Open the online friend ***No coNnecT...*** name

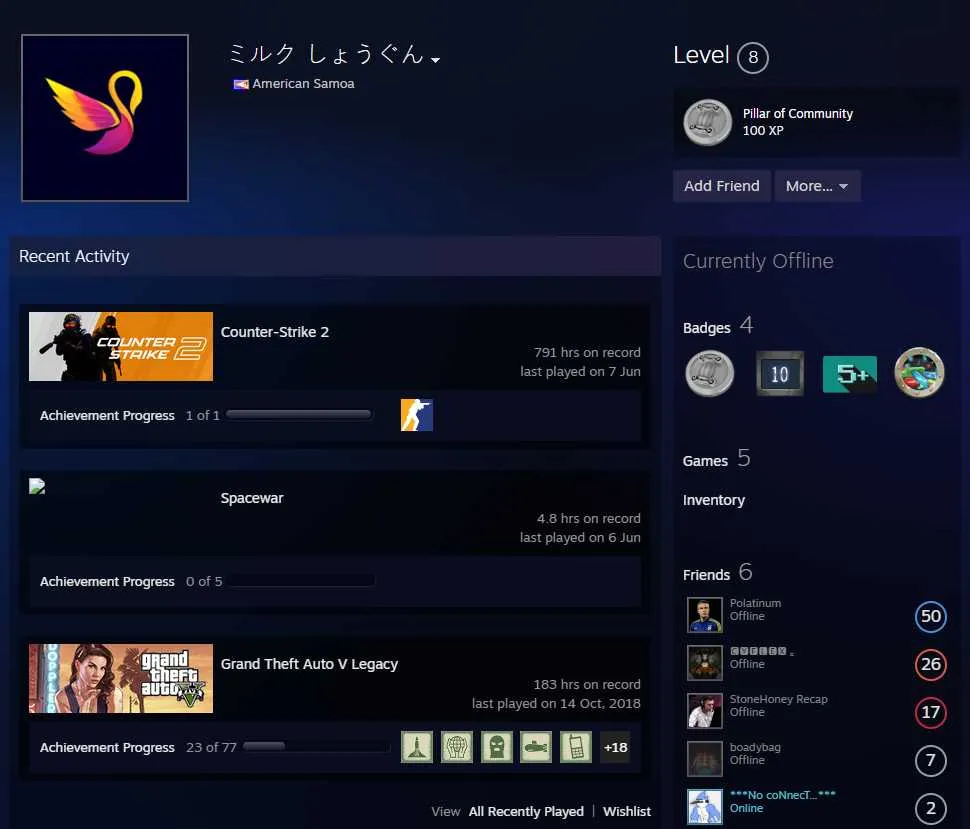783,795
